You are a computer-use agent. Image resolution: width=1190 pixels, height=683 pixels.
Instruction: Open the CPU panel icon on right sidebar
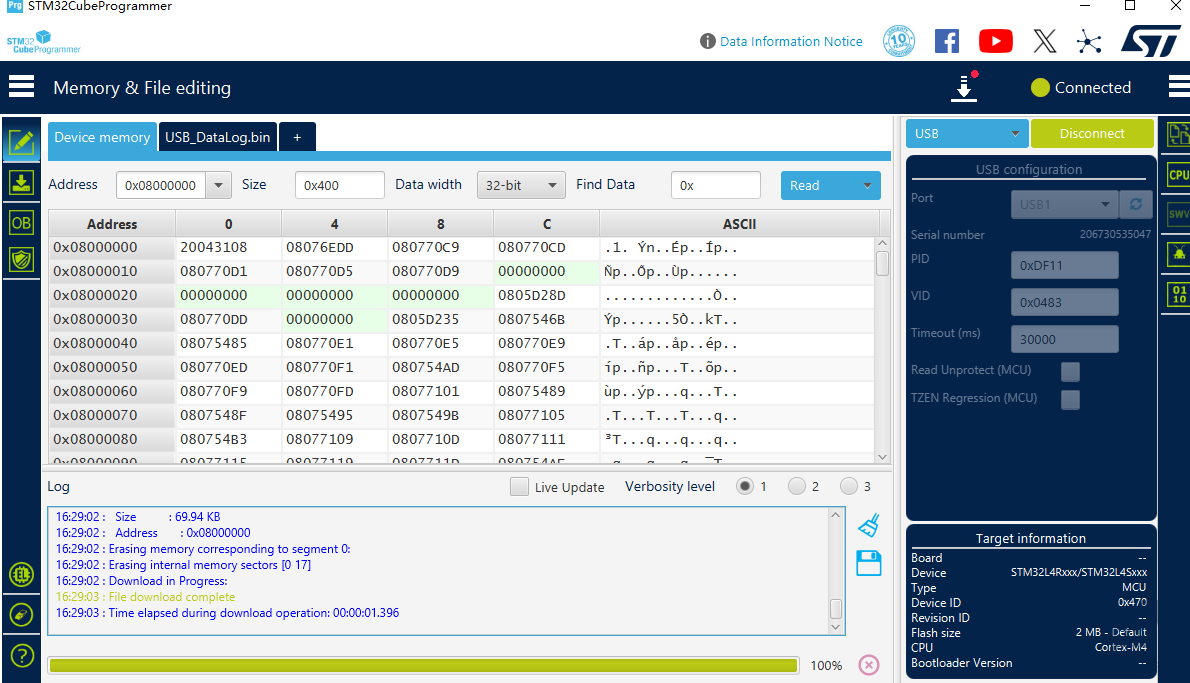[x=1178, y=175]
